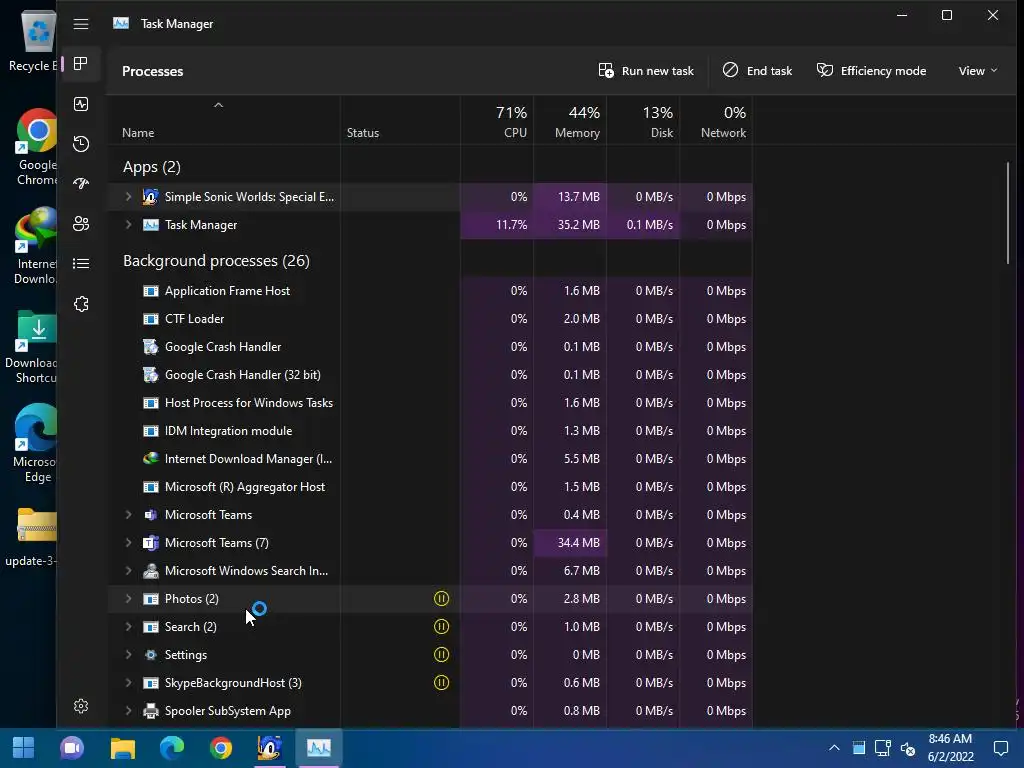Open Microsoft Edge from the taskbar
Image resolution: width=1024 pixels, height=768 pixels.
coord(172,748)
